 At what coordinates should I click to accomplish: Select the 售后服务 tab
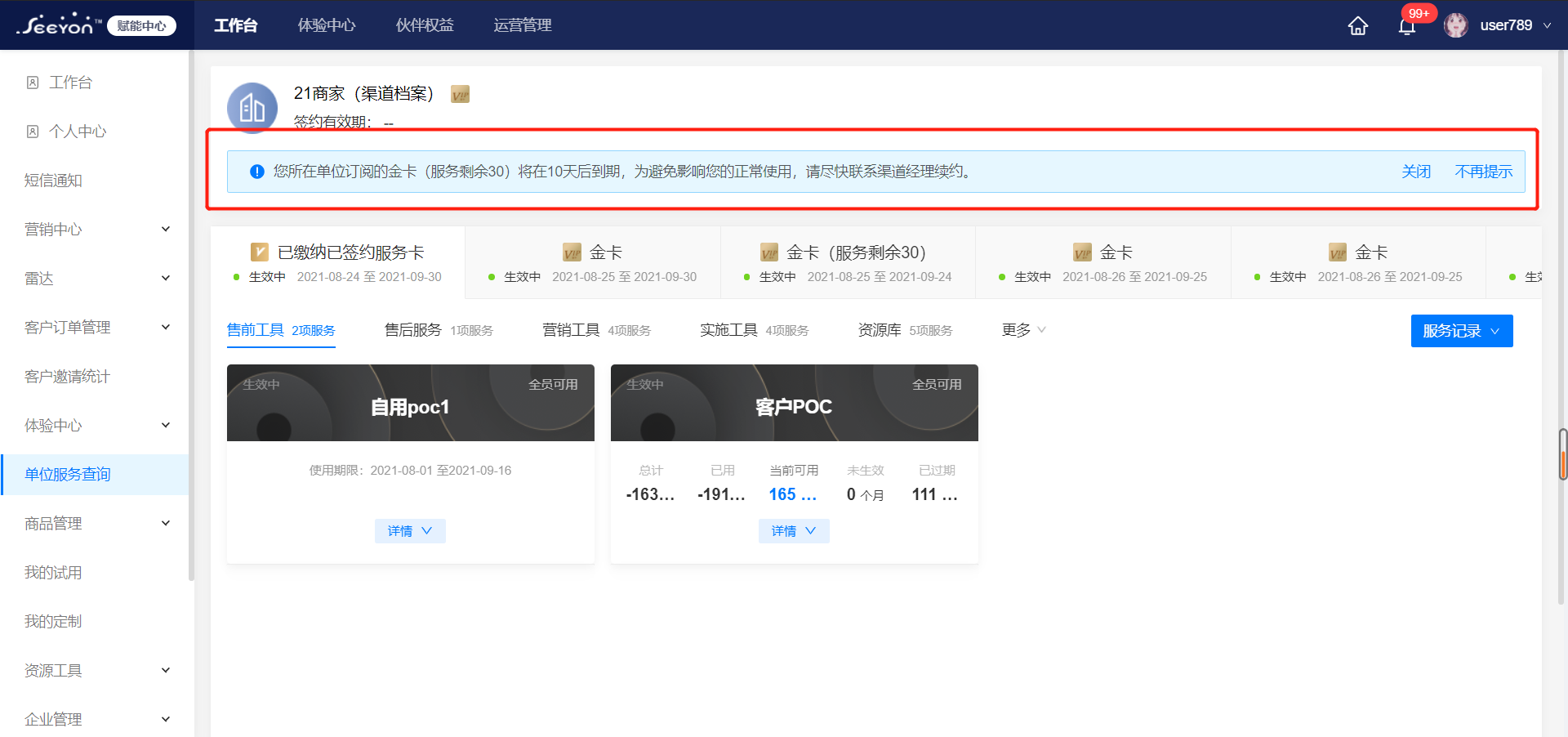click(x=439, y=330)
